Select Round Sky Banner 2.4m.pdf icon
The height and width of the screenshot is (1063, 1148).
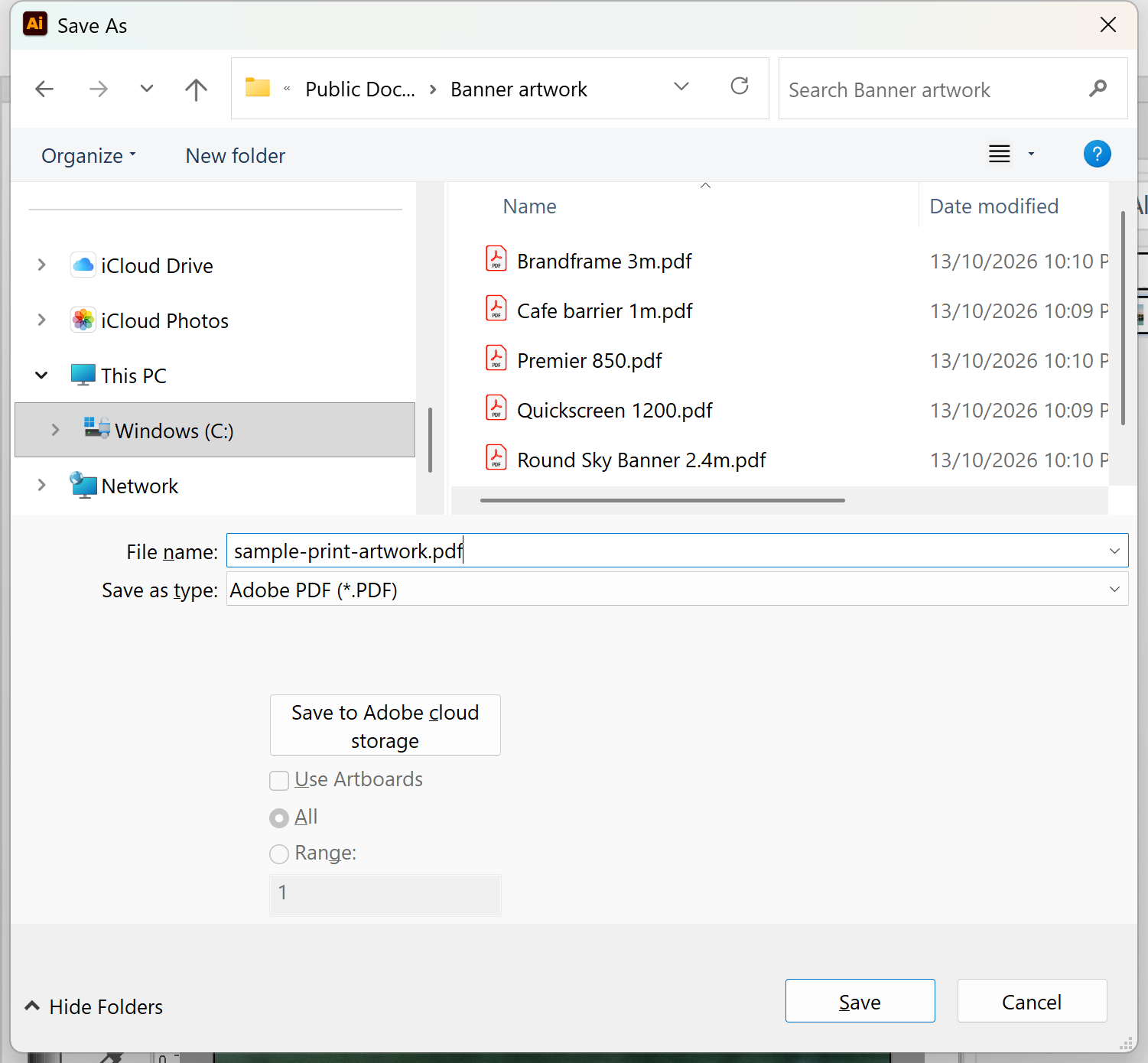click(x=496, y=458)
